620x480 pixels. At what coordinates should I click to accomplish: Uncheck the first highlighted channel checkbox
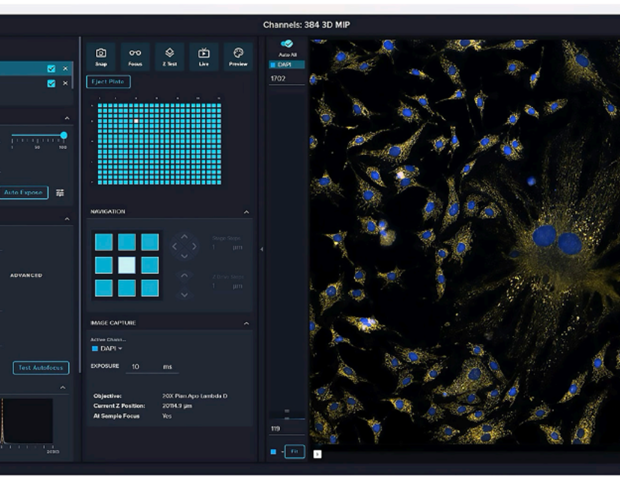(x=51, y=69)
